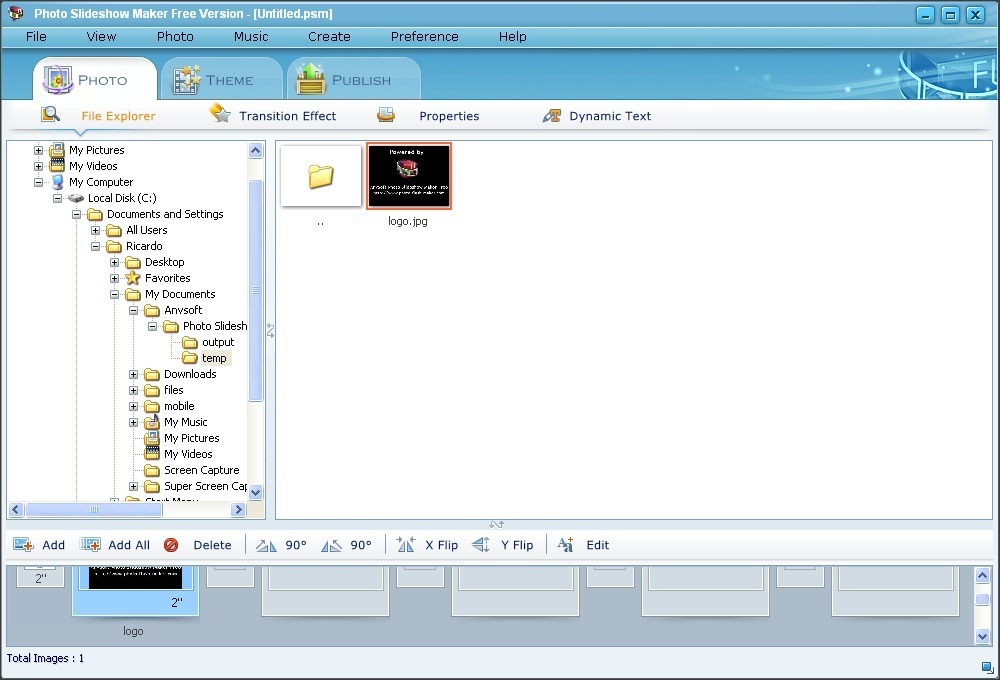Open the Dynamic Text editor
The width and height of the screenshot is (1000, 680).
pyautogui.click(x=596, y=115)
